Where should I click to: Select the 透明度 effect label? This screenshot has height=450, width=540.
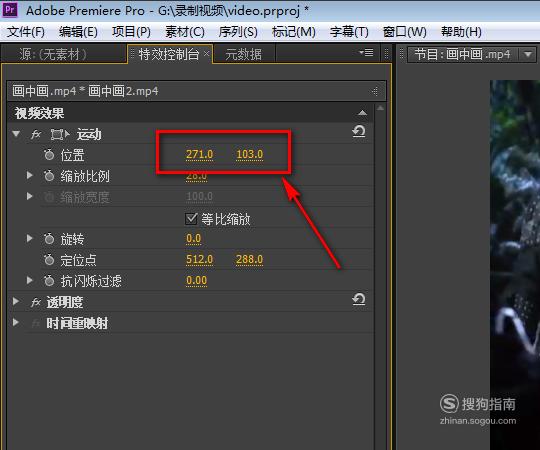[65, 302]
